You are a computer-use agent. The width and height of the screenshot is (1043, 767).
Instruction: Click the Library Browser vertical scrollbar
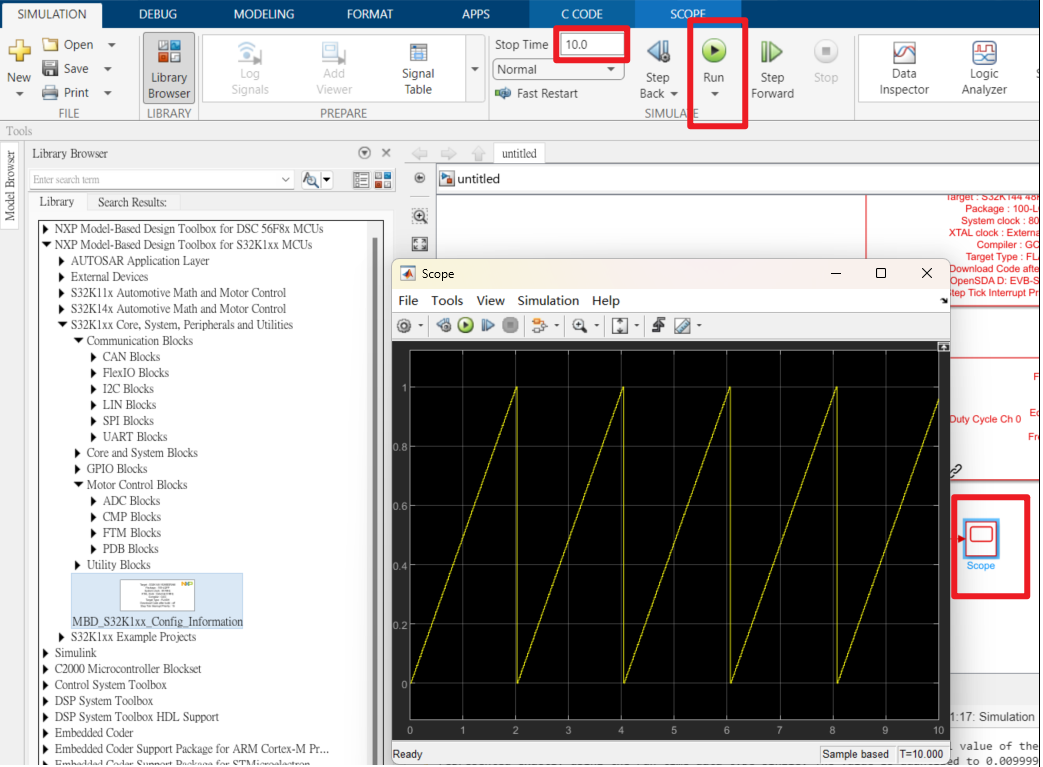tap(375, 450)
